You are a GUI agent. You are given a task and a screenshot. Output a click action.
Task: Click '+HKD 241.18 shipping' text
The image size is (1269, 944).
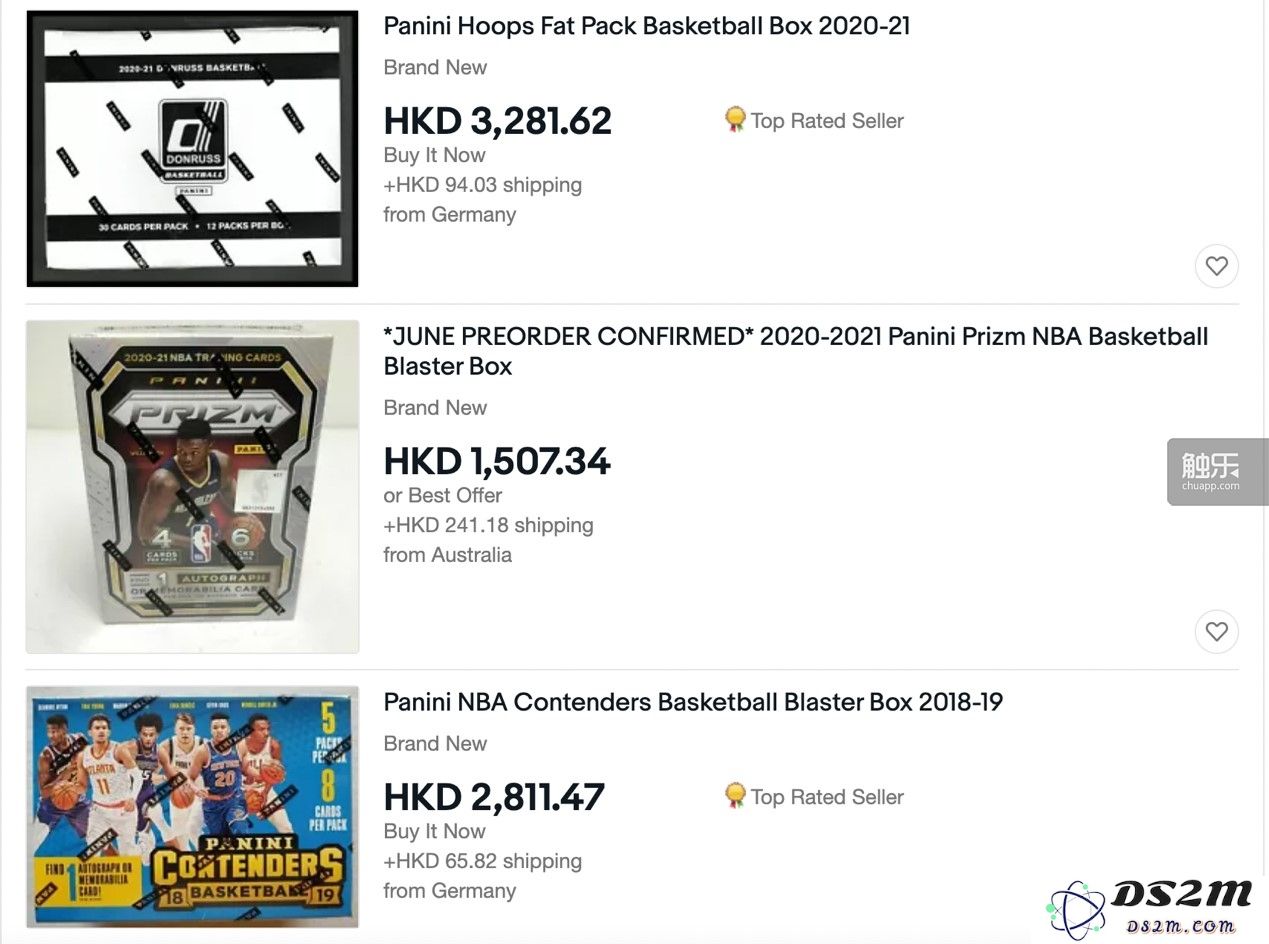[x=488, y=525]
